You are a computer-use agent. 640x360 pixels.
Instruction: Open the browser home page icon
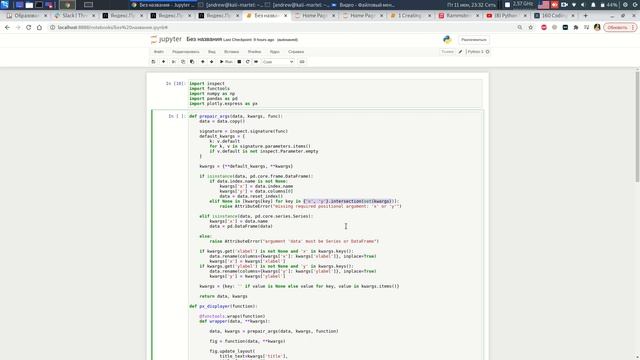(x=39, y=27)
